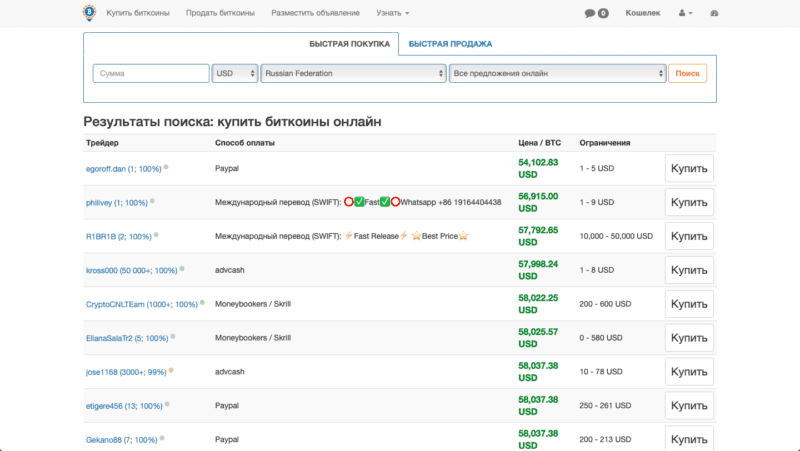The height and width of the screenshot is (451, 800).
Task: Click Купить button for philivey offer
Action: (x=689, y=203)
